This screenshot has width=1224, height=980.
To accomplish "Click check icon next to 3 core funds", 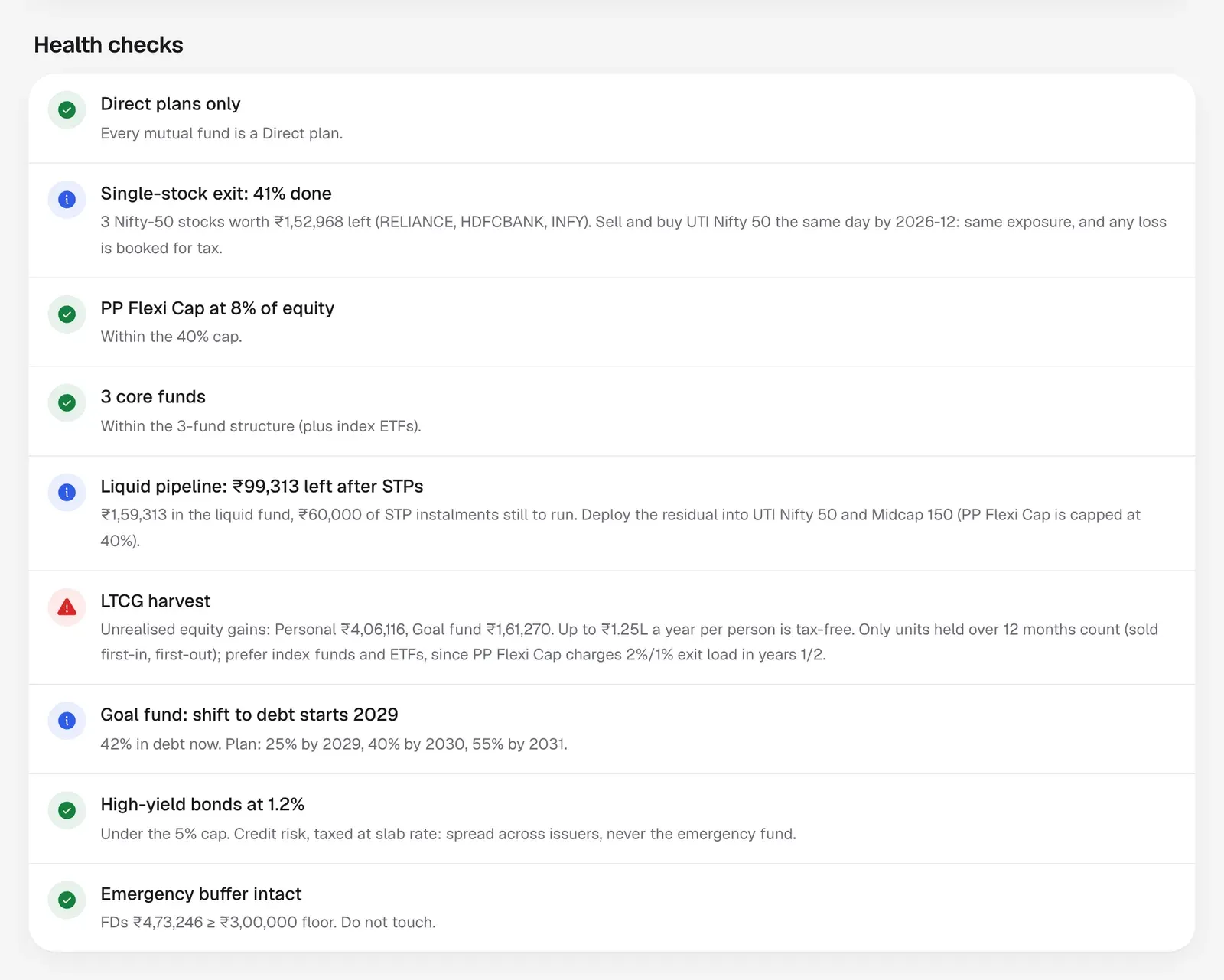I will click(x=67, y=403).
